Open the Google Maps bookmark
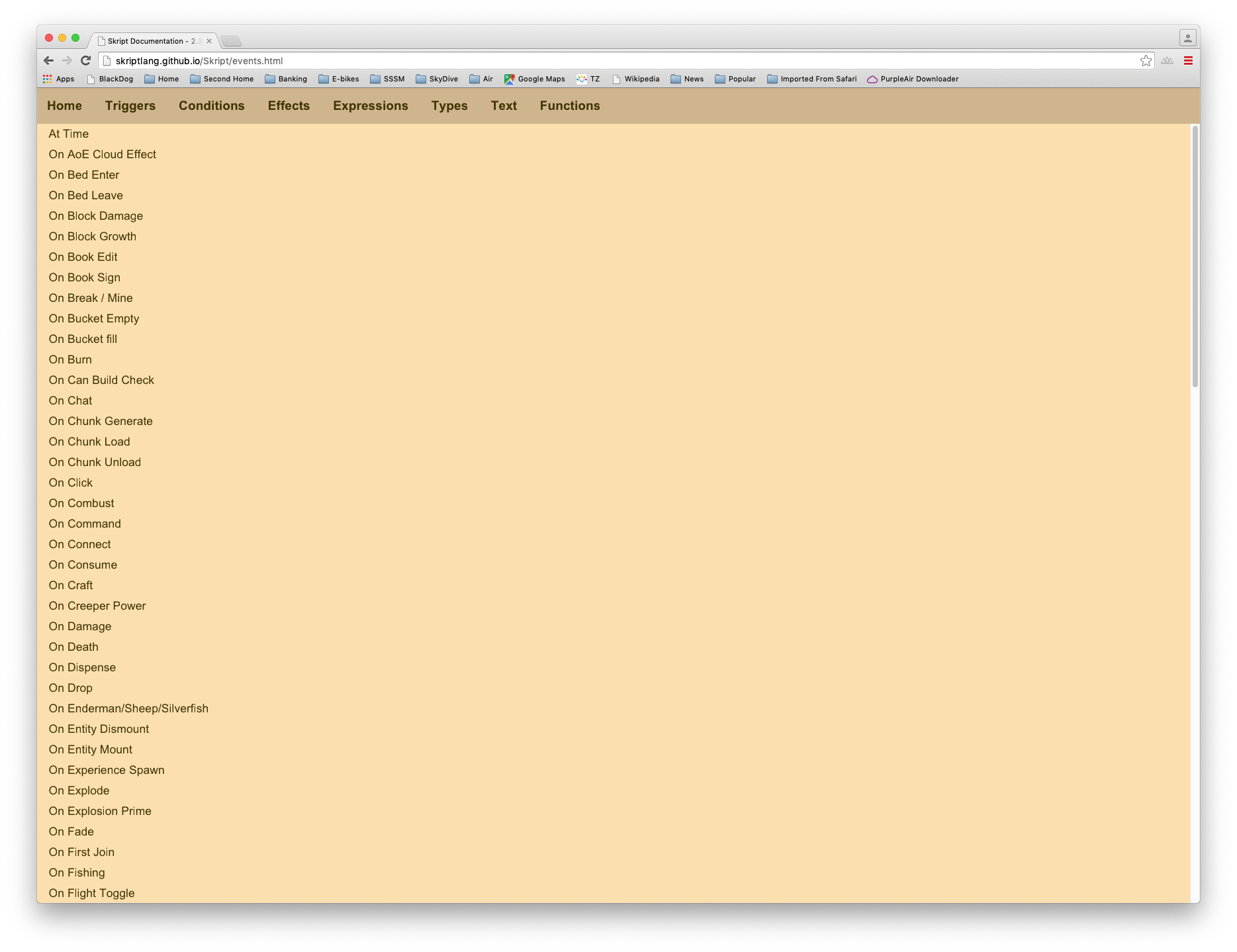 tap(534, 79)
